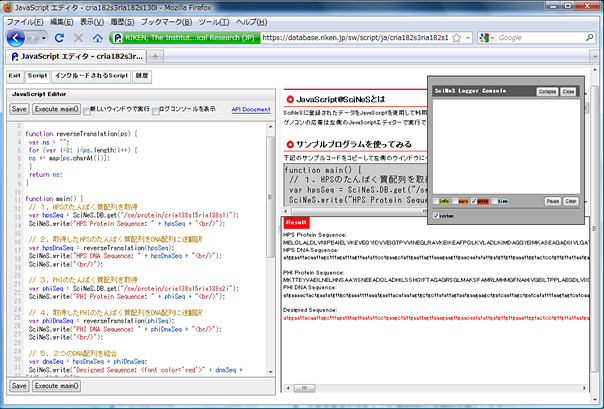The height and width of the screenshot is (409, 604).
Task: Click the browser Forward arrow button
Action: [x=35, y=37]
